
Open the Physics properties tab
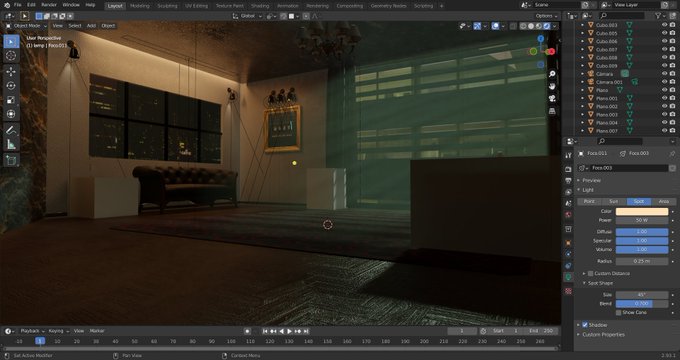click(x=568, y=254)
